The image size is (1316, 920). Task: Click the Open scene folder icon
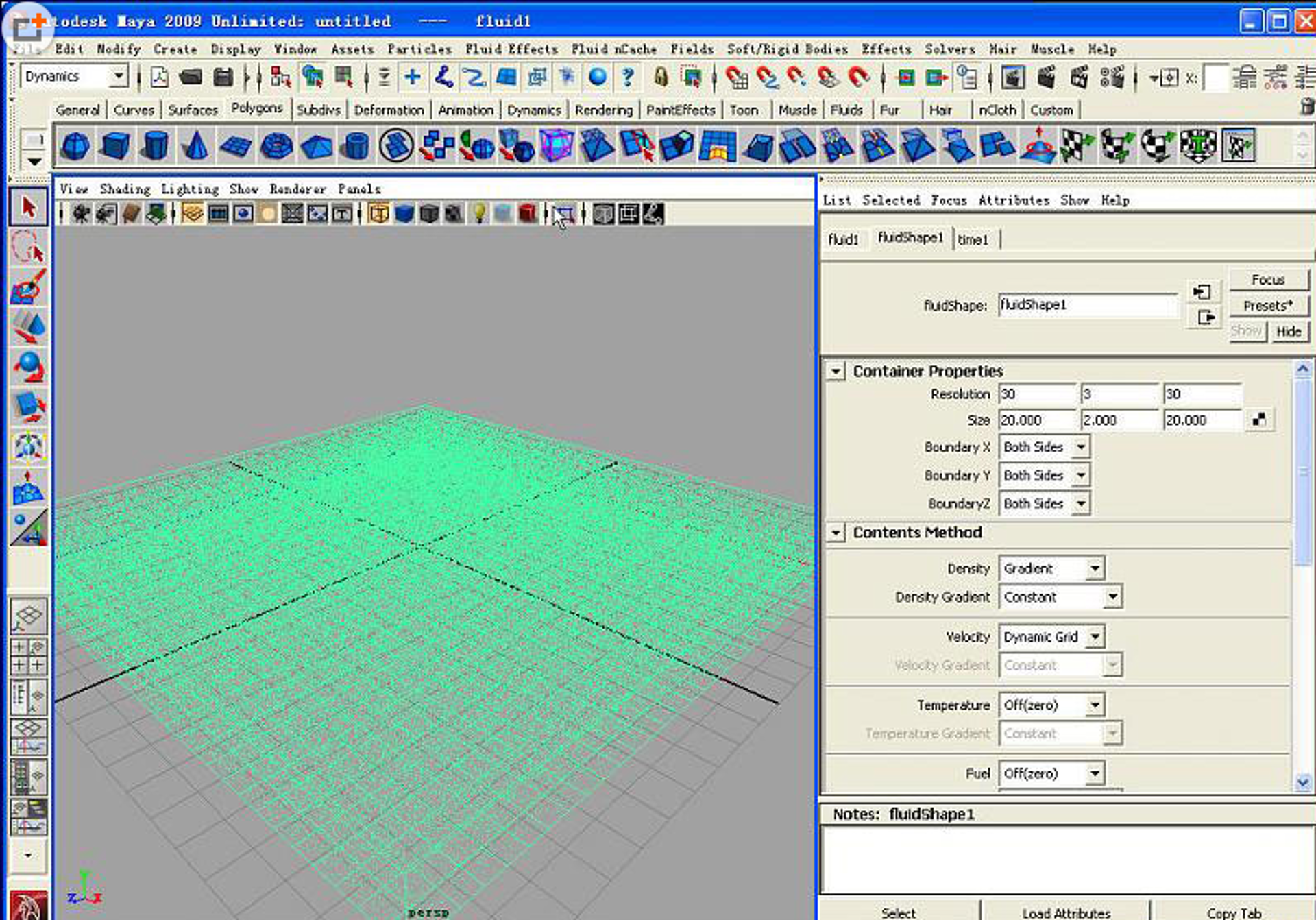pos(191,77)
